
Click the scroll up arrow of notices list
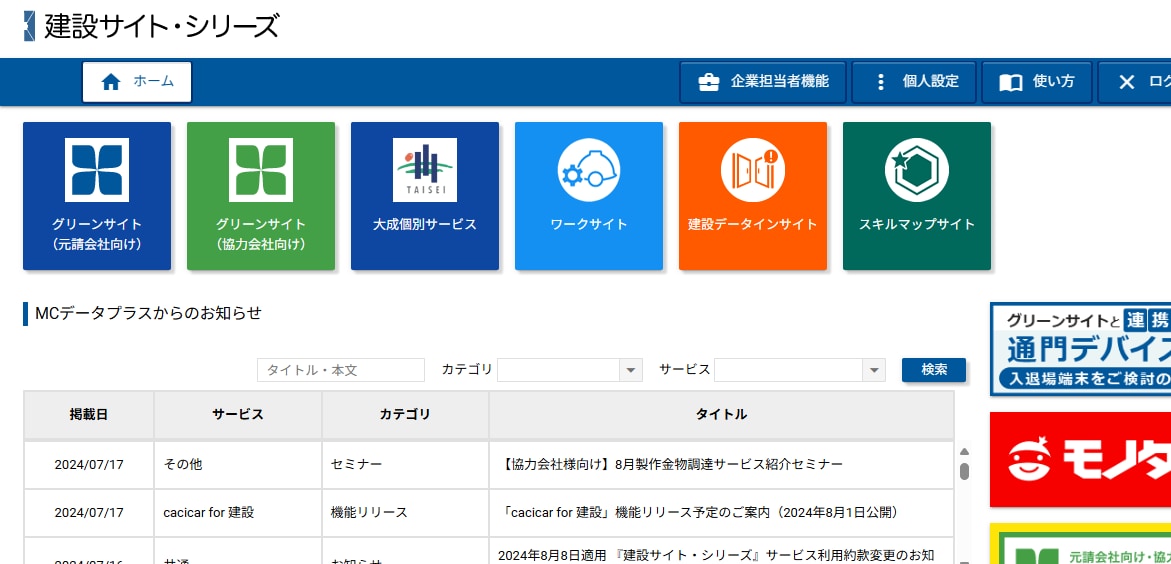(x=964, y=451)
